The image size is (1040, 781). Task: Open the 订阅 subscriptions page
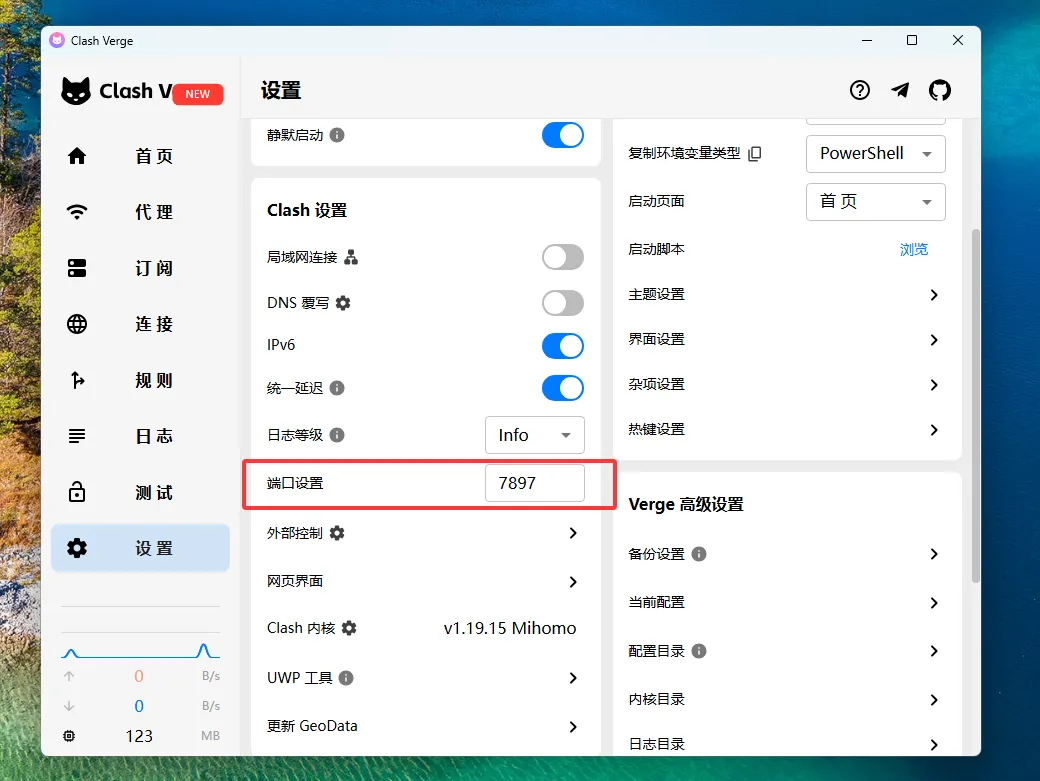(x=141, y=268)
